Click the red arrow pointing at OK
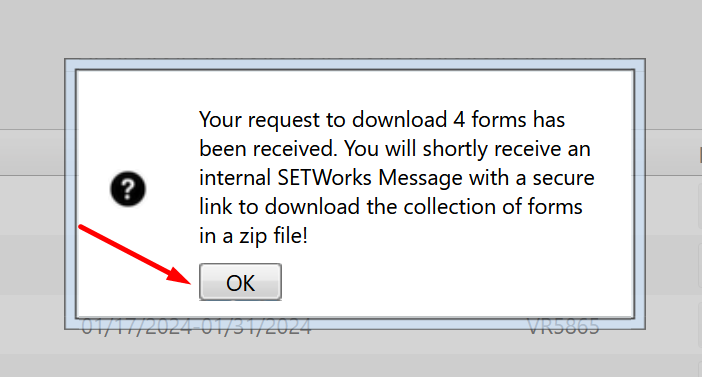Screen dimensions: 702x377 [135, 254]
